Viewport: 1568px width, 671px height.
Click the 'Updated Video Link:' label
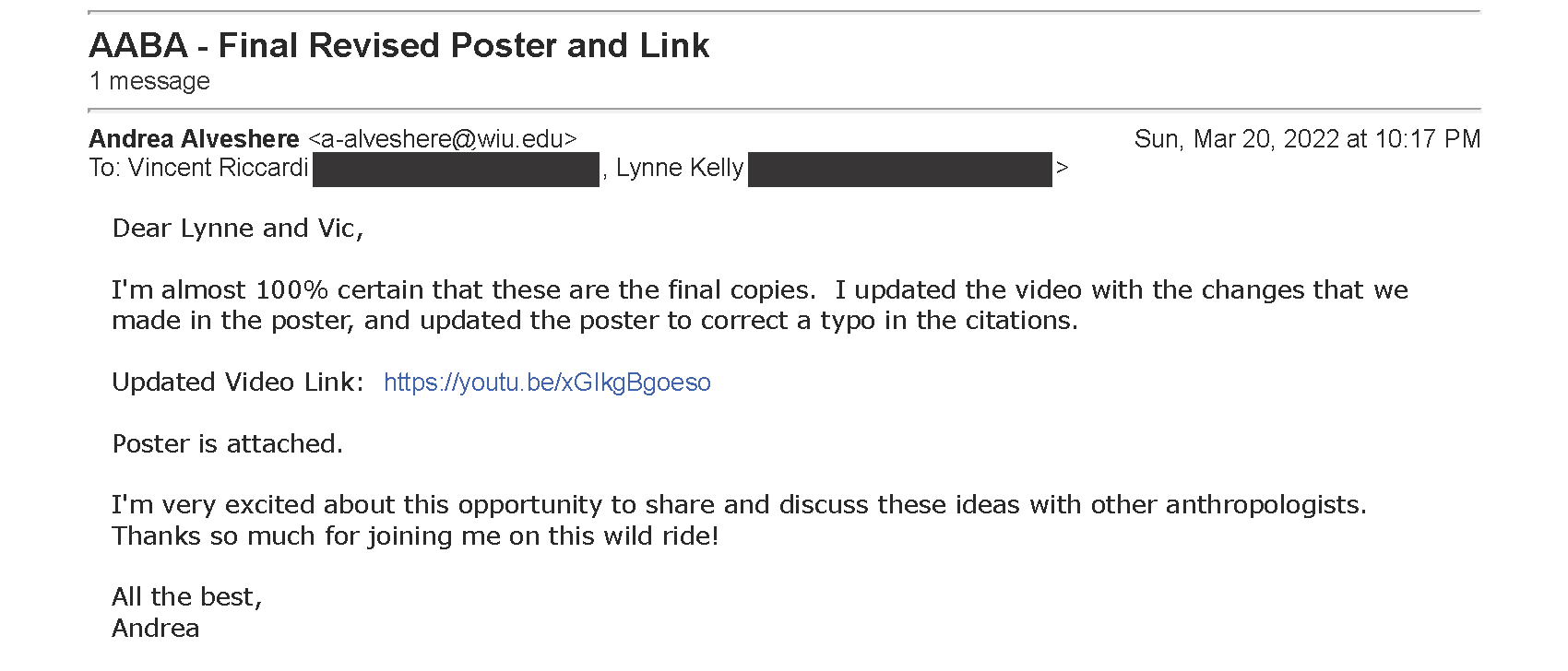click(x=238, y=383)
